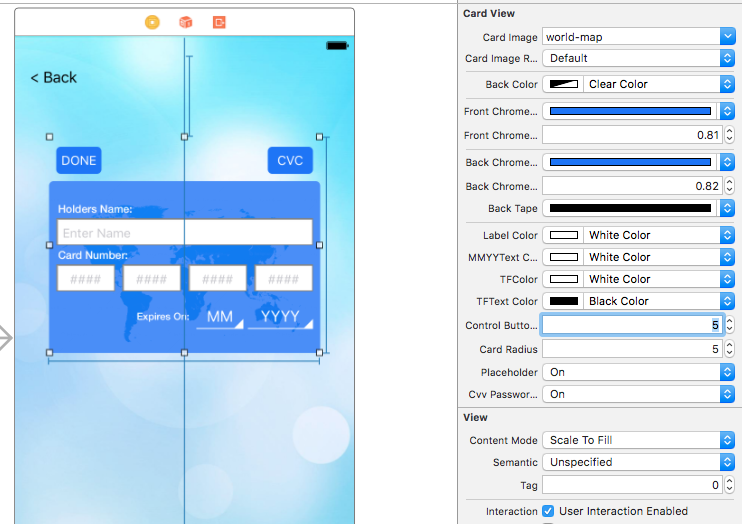Image resolution: width=742 pixels, height=524 pixels.
Task: Select the second #### card number field
Action: 151,278
